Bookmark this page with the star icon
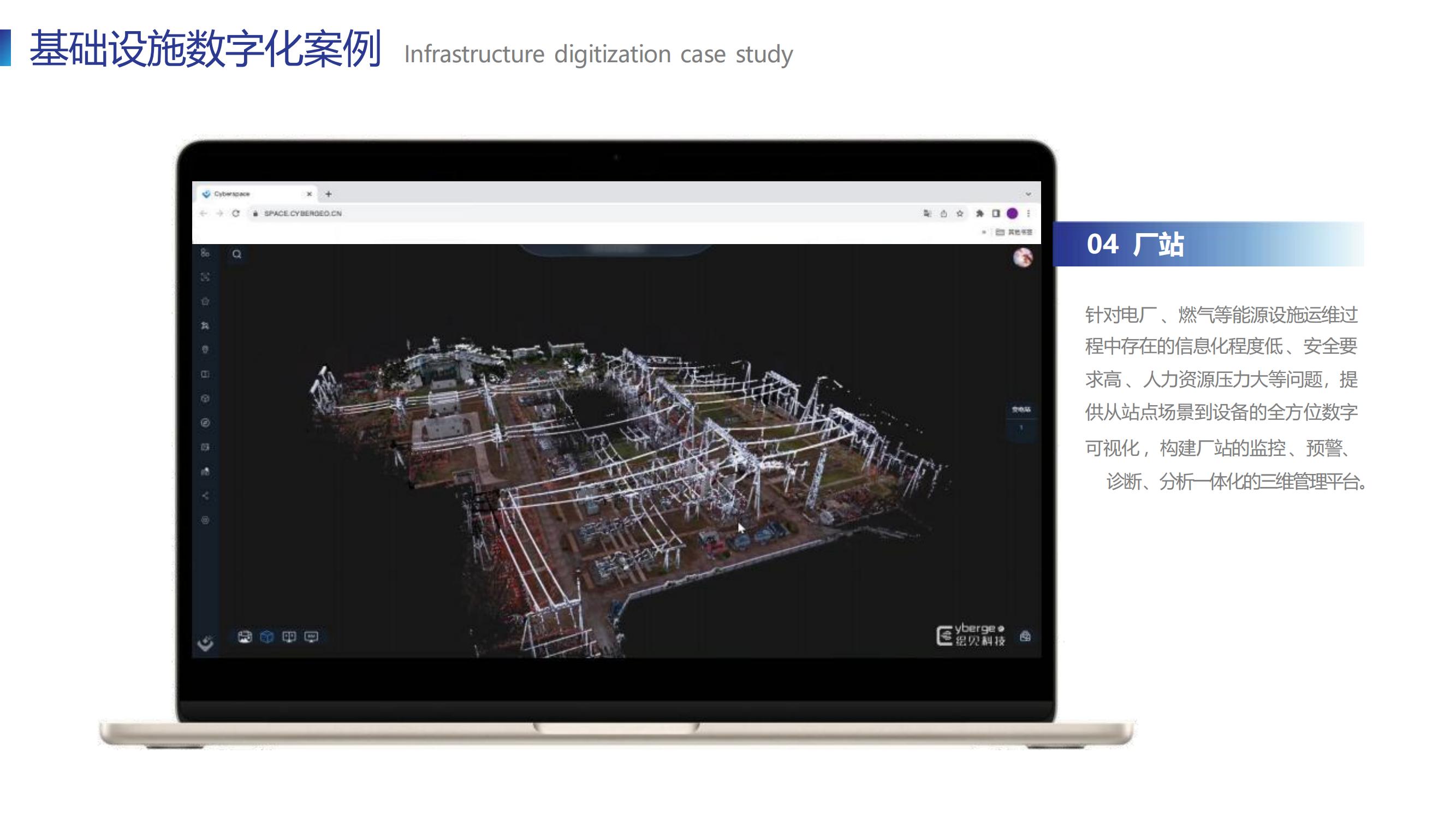 tap(960, 213)
